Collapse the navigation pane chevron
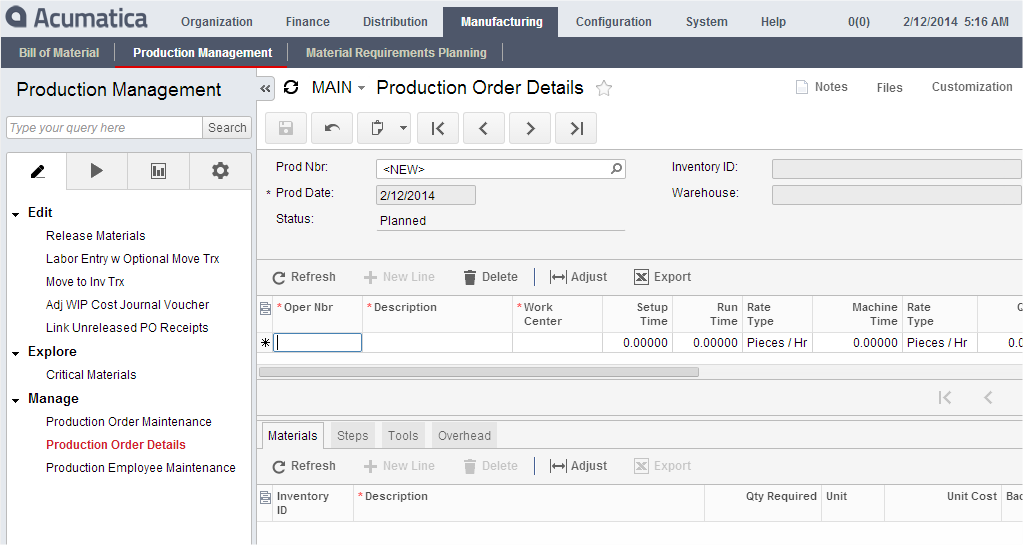 pyautogui.click(x=265, y=88)
